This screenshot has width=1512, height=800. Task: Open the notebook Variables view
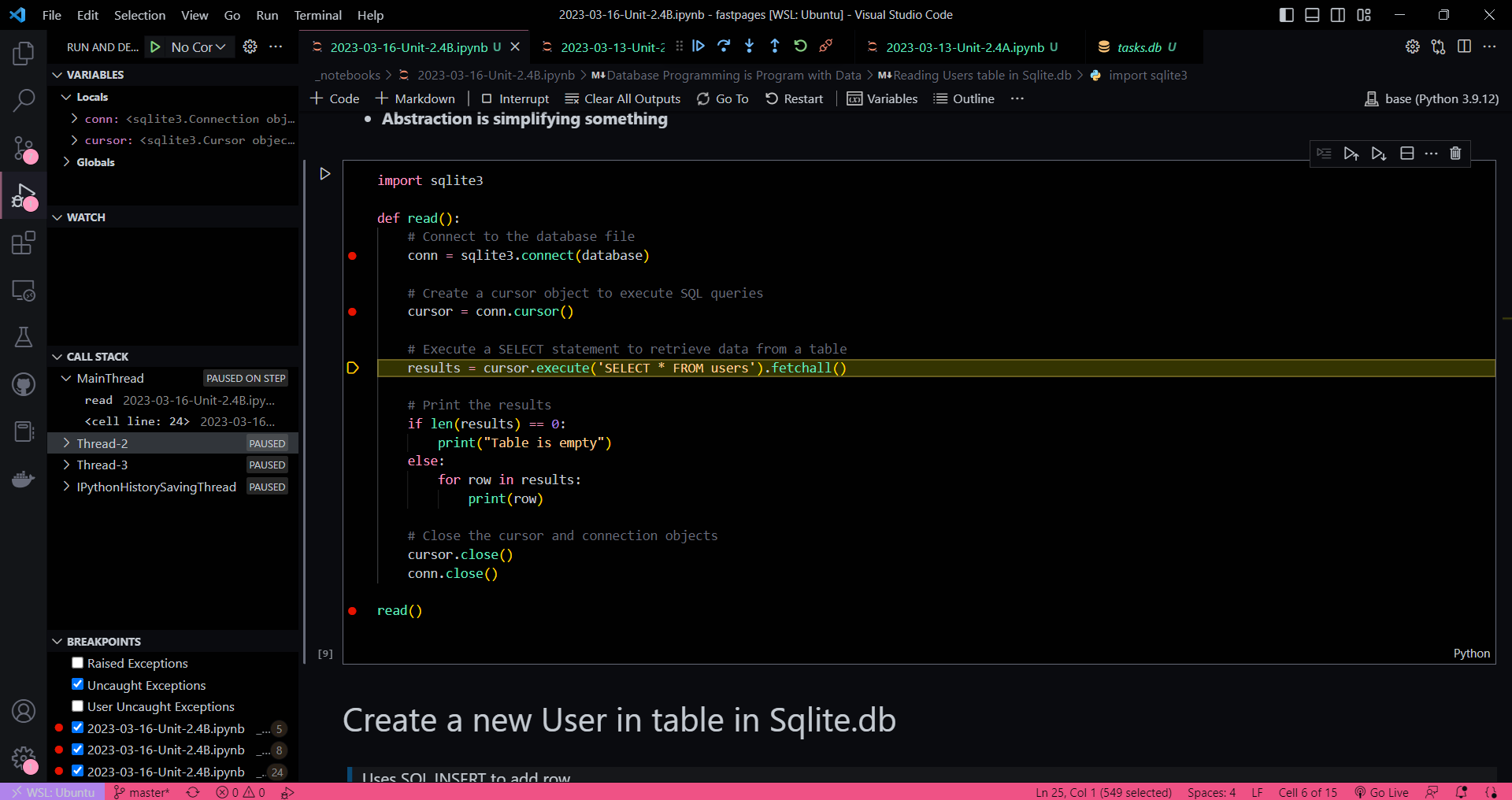coord(882,98)
